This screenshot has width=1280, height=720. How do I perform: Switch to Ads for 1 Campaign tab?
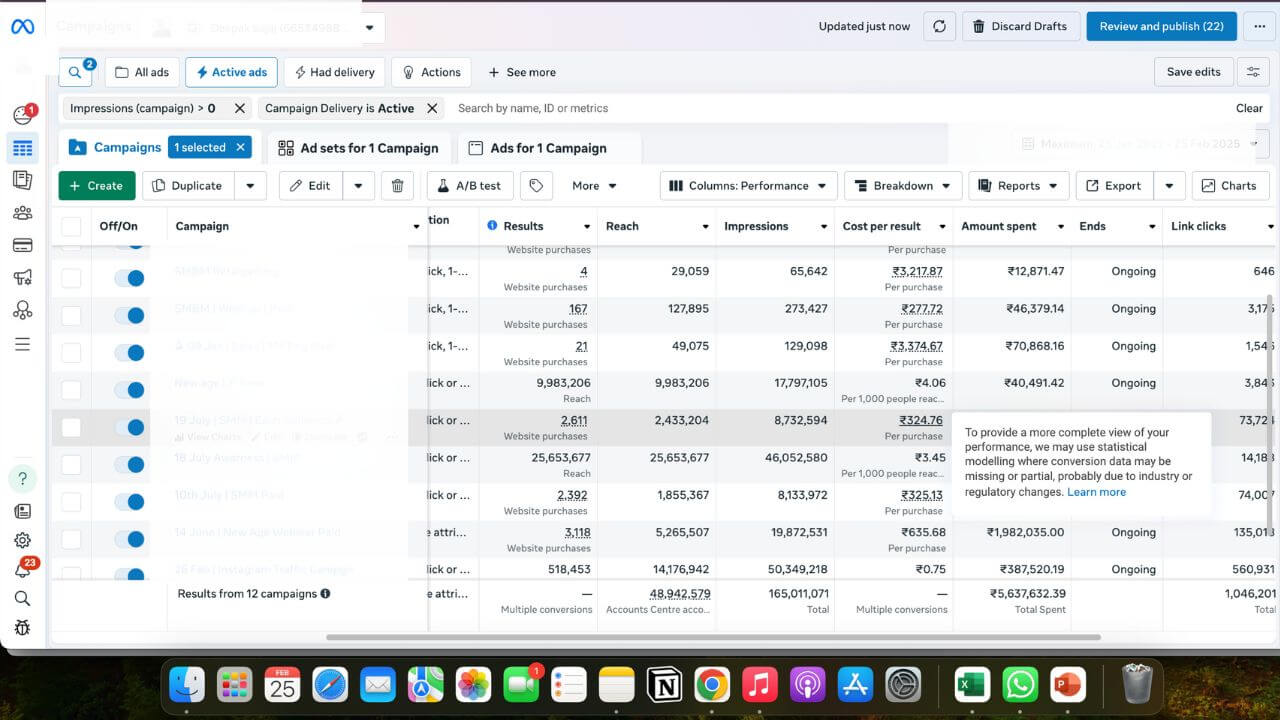point(537,148)
